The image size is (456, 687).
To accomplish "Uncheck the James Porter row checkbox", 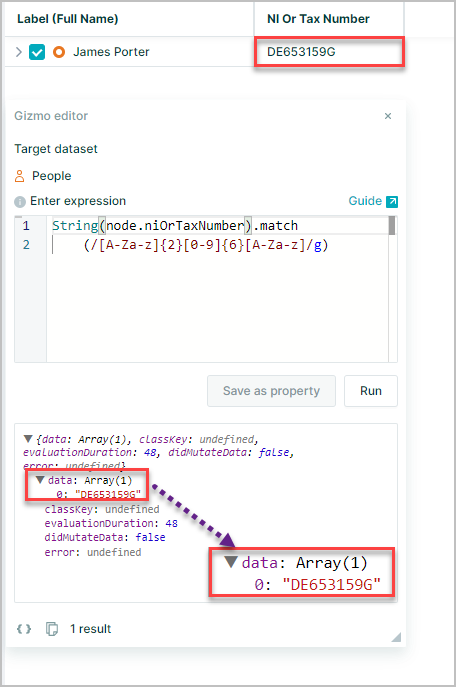I will (x=37, y=52).
